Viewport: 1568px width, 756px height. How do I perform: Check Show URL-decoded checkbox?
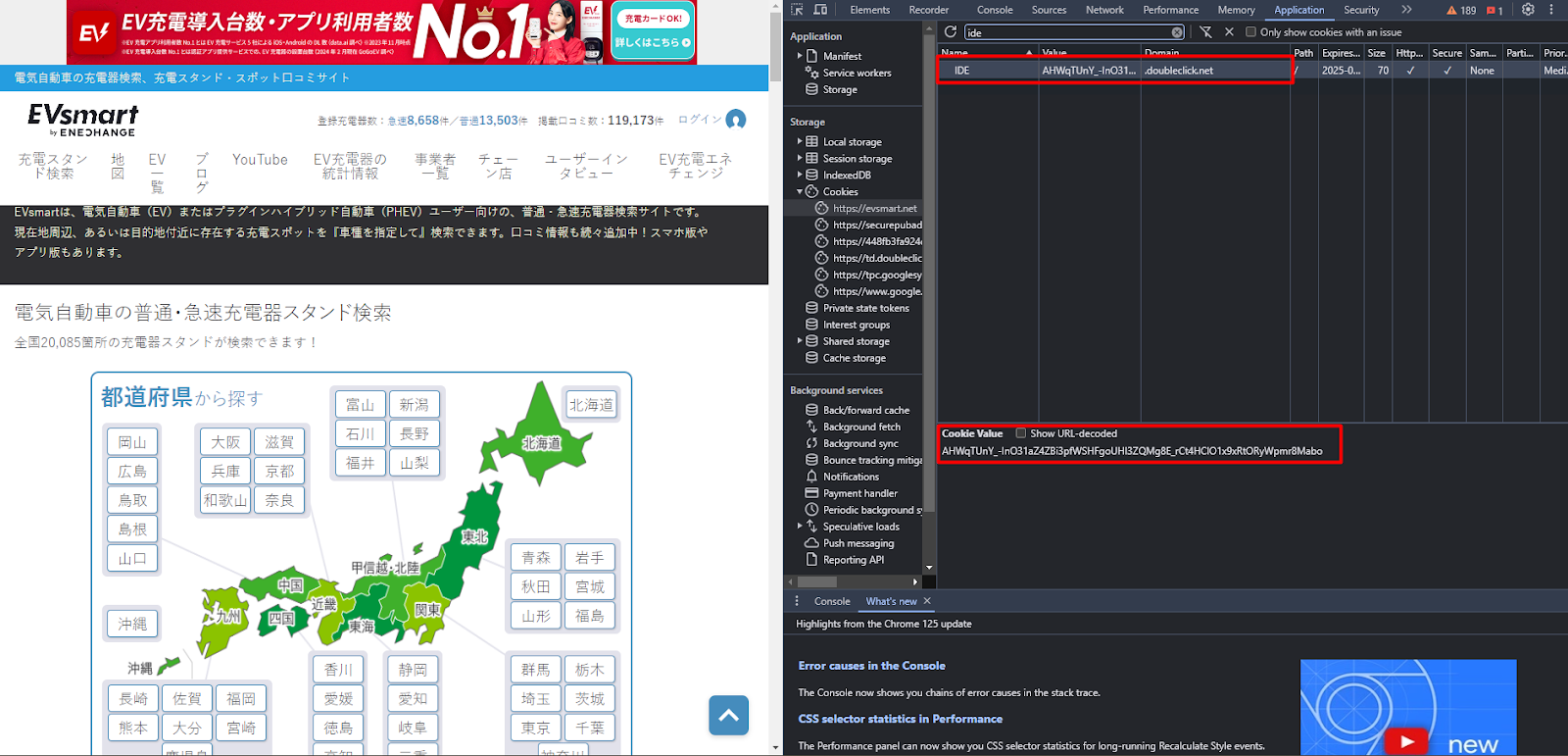click(1021, 433)
